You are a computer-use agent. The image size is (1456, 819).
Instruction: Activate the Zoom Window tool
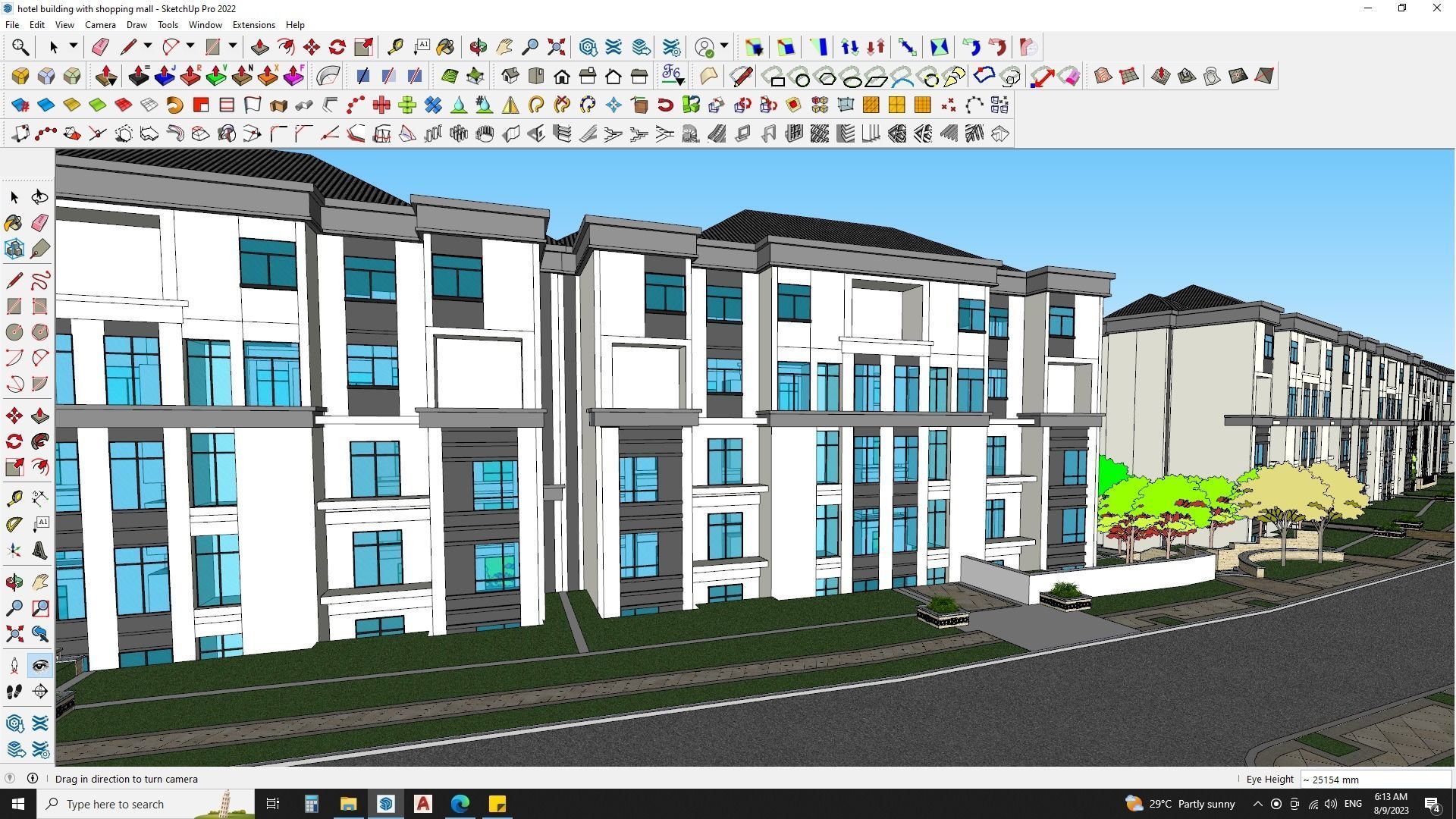coord(40,608)
